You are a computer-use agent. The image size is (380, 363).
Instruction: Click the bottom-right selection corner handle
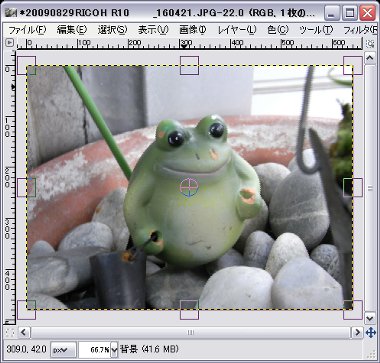click(x=353, y=310)
